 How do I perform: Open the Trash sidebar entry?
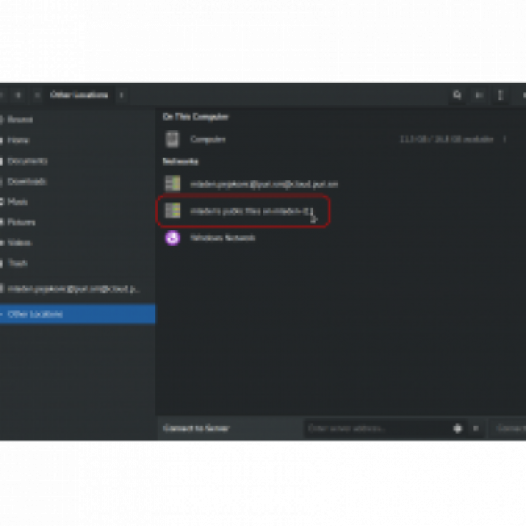coord(17,263)
